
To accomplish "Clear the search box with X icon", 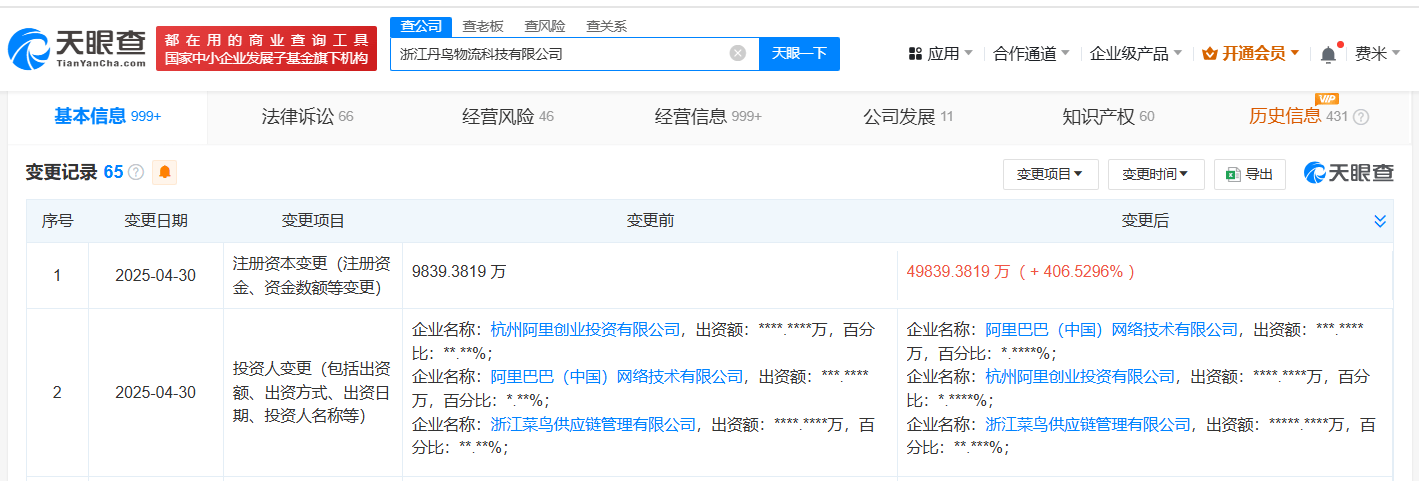I will [737, 54].
